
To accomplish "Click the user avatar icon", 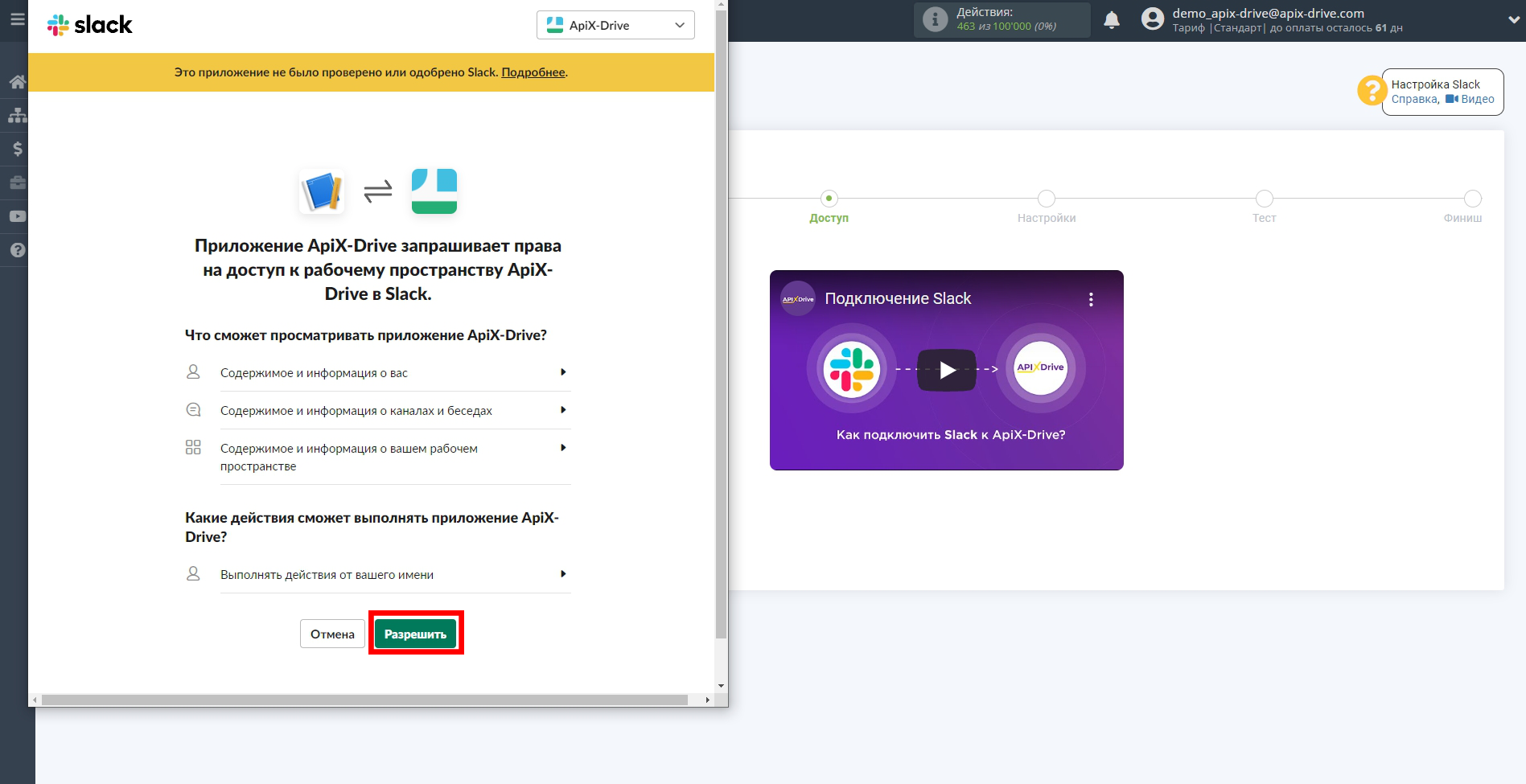I will pos(1153,19).
